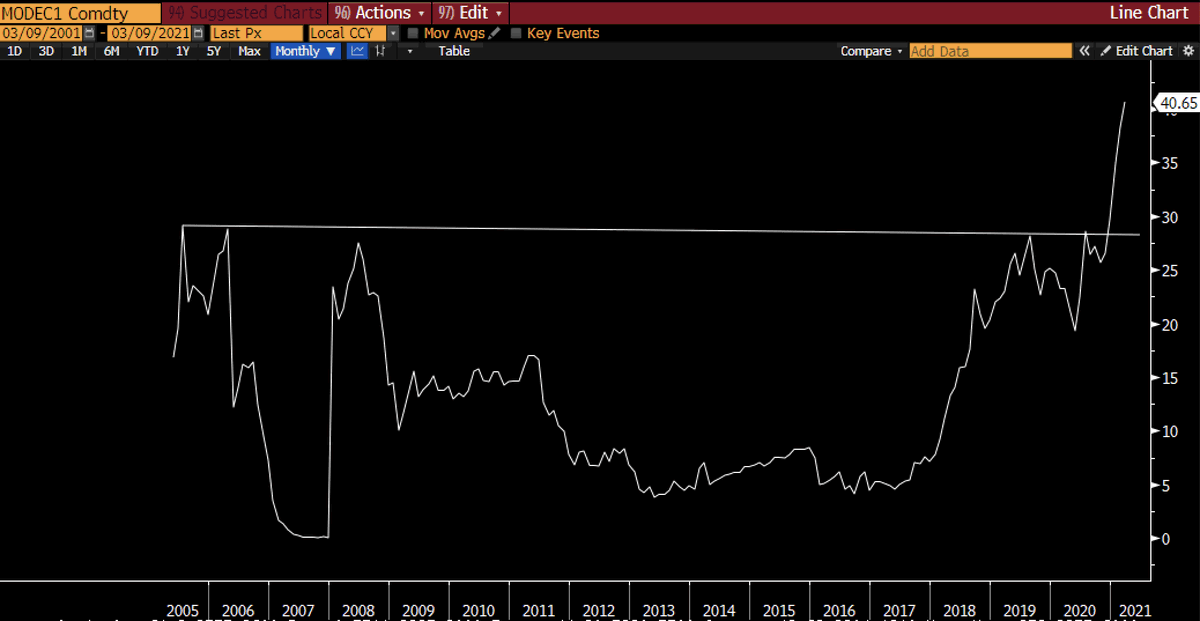The image size is (1200, 621).
Task: Select the 5Y time range
Action: point(214,51)
